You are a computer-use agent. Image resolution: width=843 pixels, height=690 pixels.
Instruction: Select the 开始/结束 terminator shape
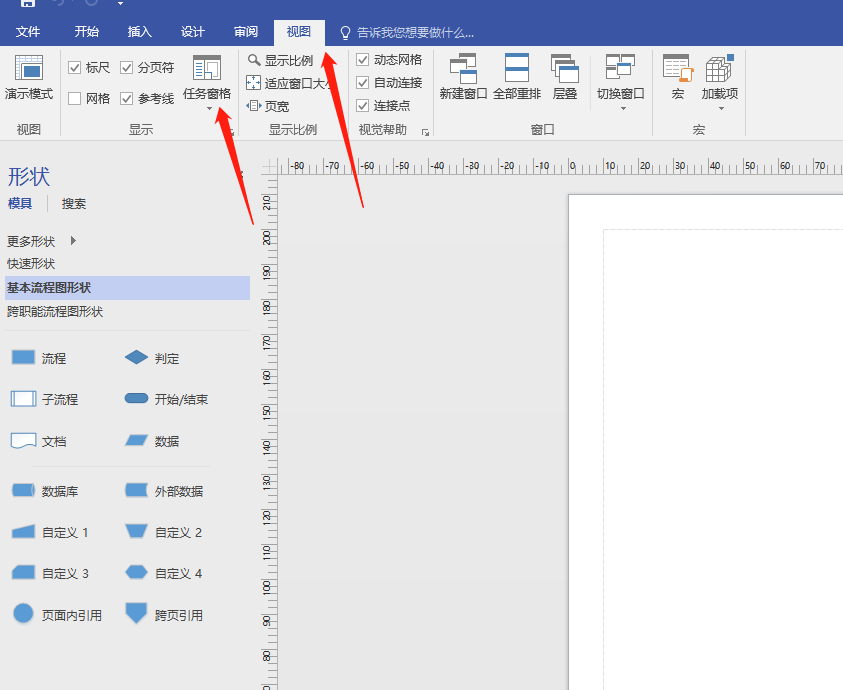[136, 399]
